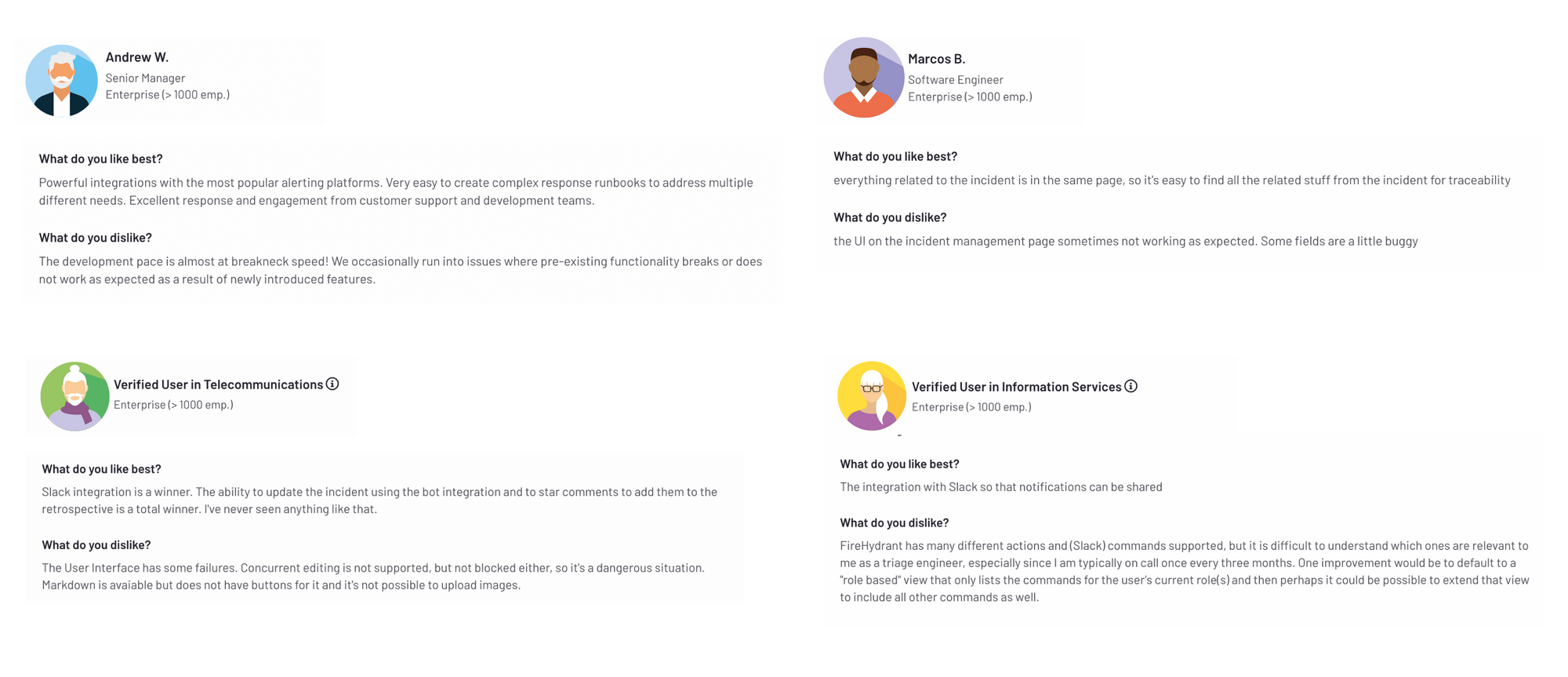The height and width of the screenshot is (677, 1568).
Task: Click the FireHydrant Slack commands dislike paragraph
Action: coord(1185,572)
